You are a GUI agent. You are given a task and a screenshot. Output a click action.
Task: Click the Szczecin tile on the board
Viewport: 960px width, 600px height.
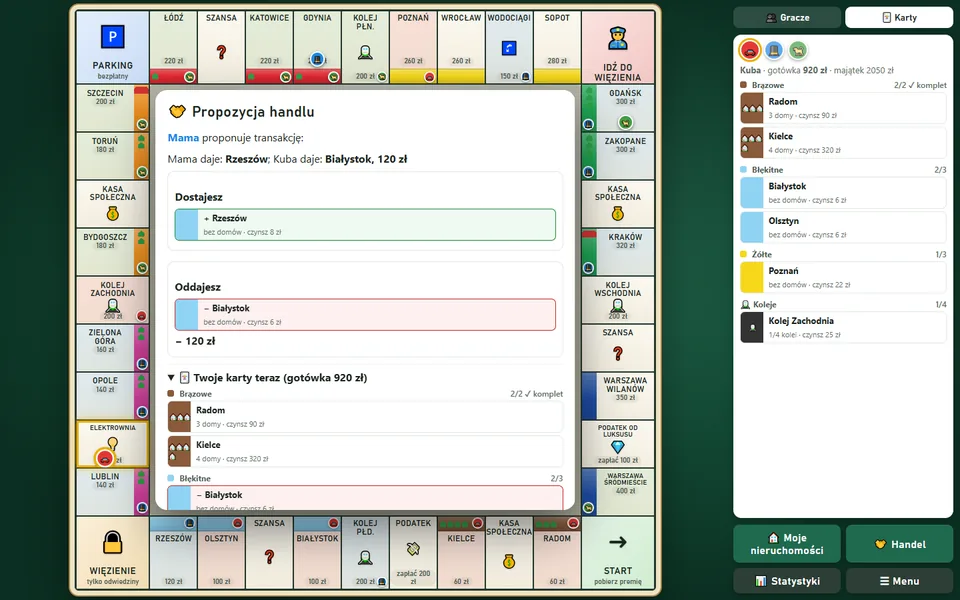[113, 108]
